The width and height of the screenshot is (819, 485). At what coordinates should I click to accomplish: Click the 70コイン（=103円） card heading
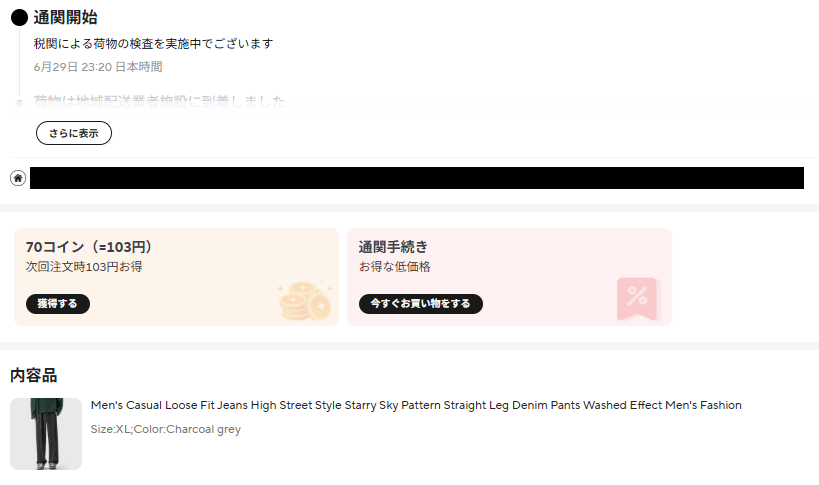tap(89, 247)
